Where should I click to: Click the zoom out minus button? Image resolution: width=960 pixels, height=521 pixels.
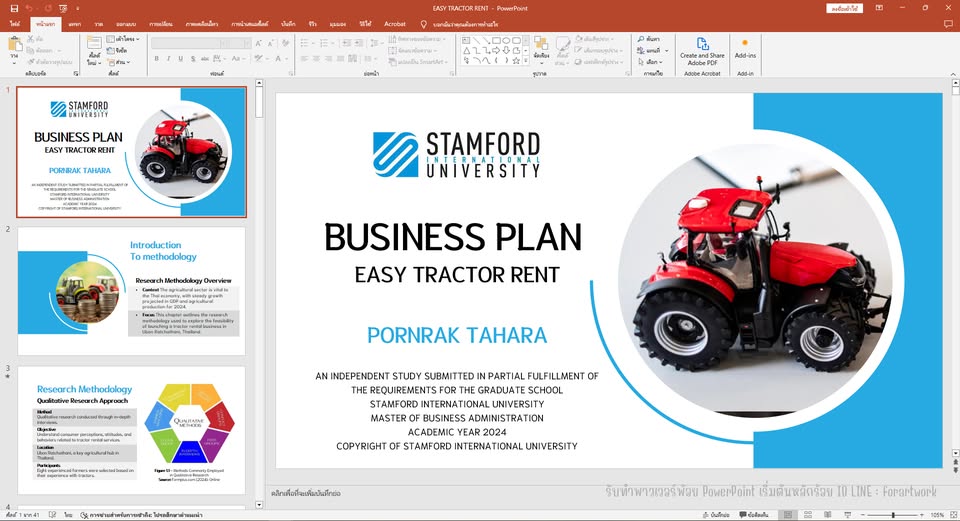[x=864, y=515]
